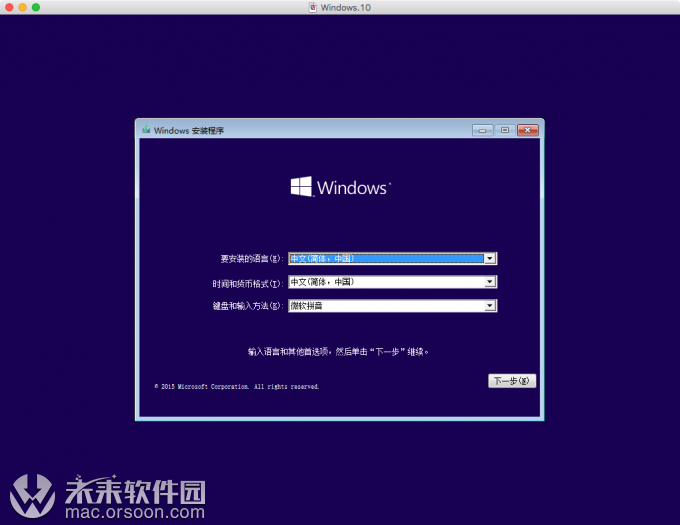Click the 时间和货币格式 label
The height and width of the screenshot is (525, 680).
coord(248,284)
